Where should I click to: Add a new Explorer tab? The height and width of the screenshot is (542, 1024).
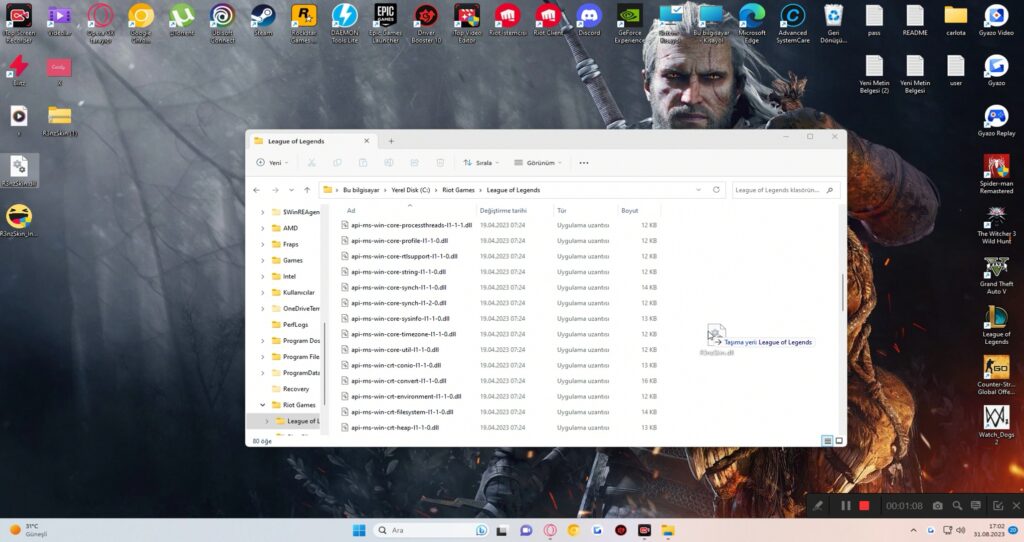[x=391, y=141]
